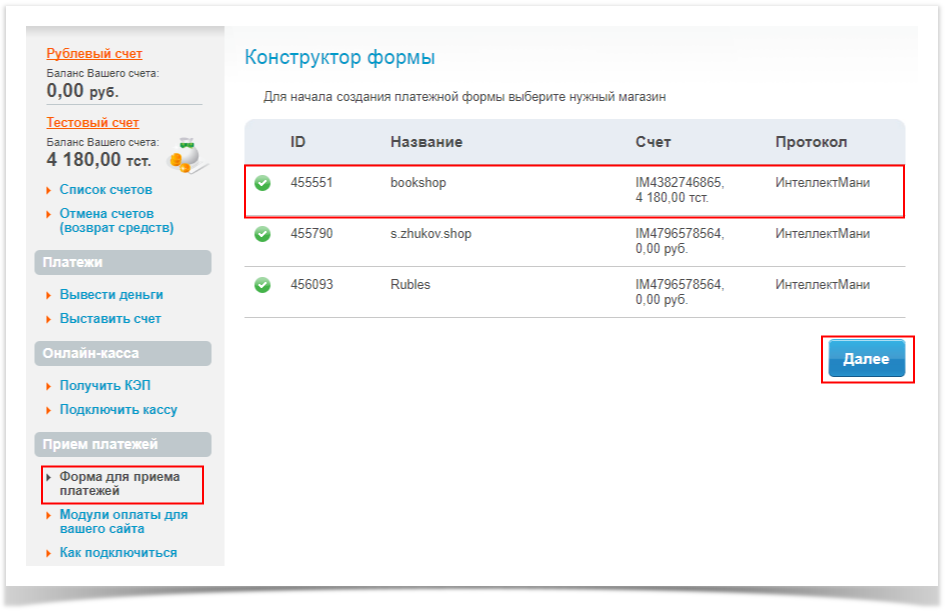Click the coins icon near Тестовый счет balance
The height and width of the screenshot is (615, 952).
(187, 156)
